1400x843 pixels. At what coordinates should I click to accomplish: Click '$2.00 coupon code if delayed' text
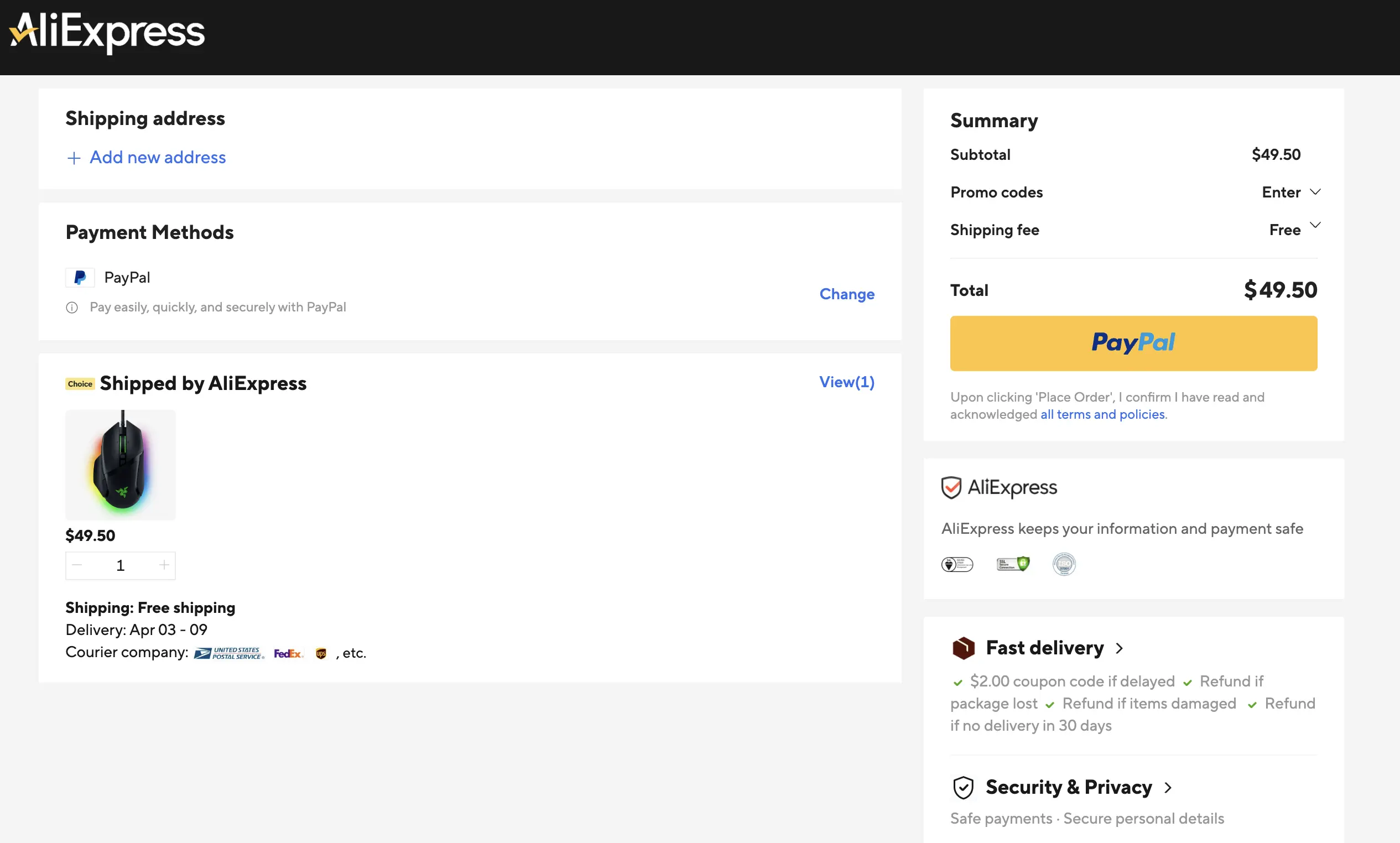coord(1073,680)
